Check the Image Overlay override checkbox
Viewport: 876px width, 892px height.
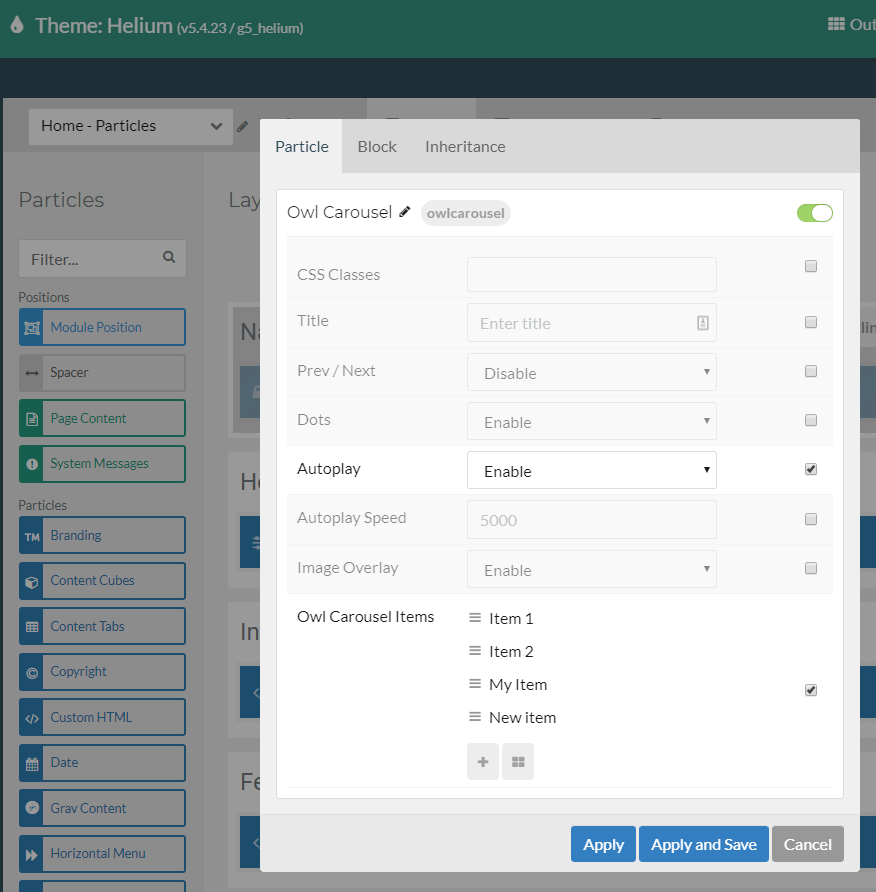[x=811, y=568]
